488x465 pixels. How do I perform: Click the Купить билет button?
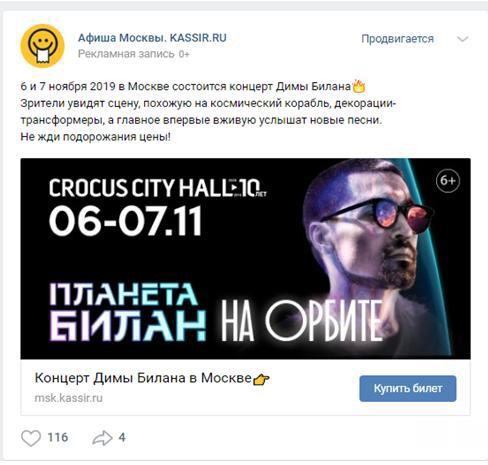[408, 388]
